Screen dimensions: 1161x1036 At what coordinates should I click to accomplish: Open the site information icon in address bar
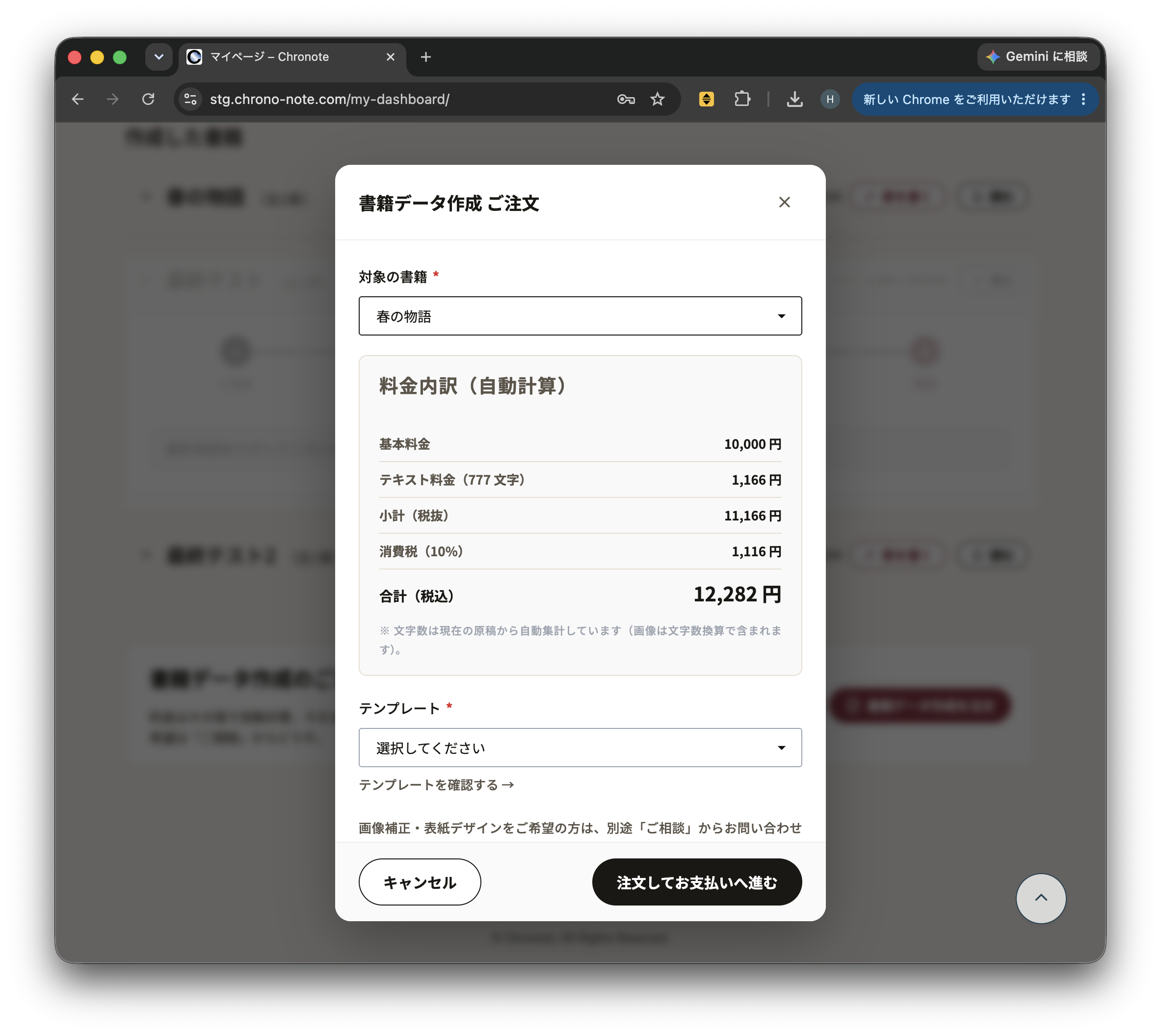(190, 99)
